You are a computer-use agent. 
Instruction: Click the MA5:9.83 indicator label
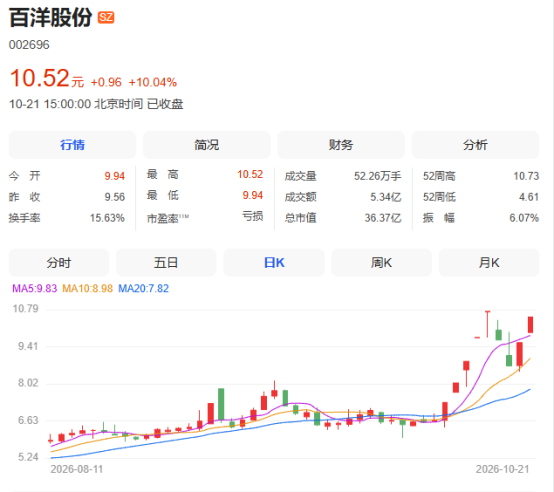pos(35,289)
